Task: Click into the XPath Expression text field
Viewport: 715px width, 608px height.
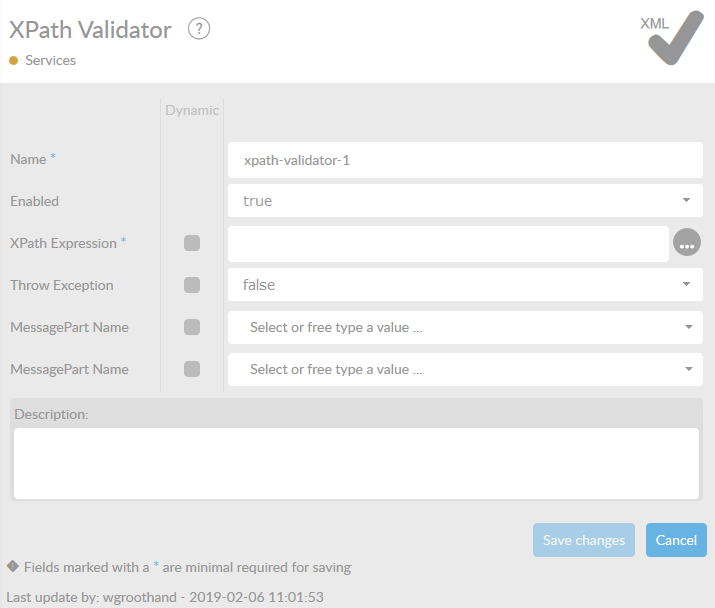Action: pos(448,243)
